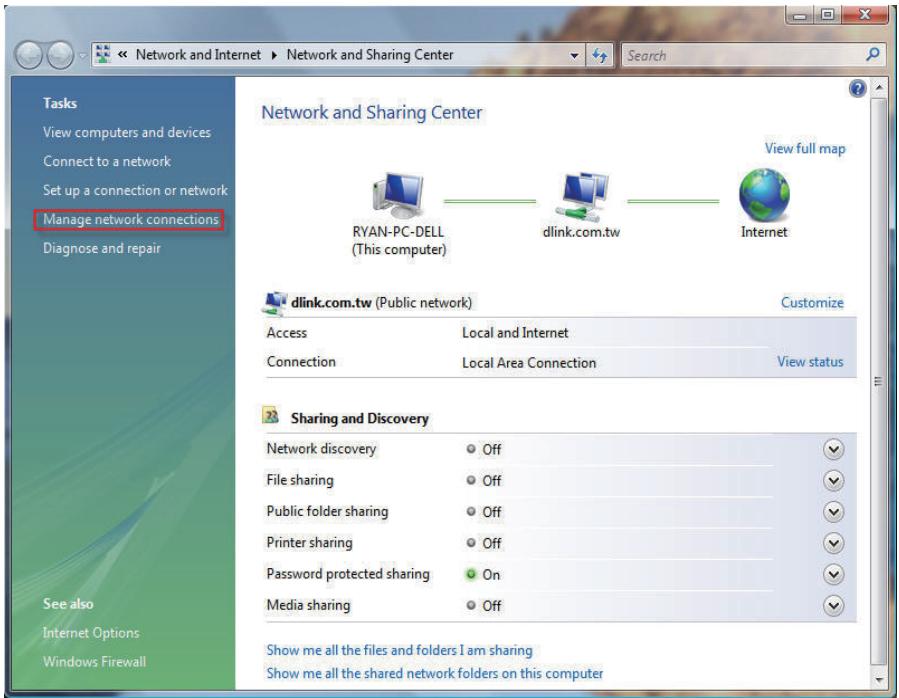
Task: Show all files and folders I am sharing
Action: tap(399, 650)
